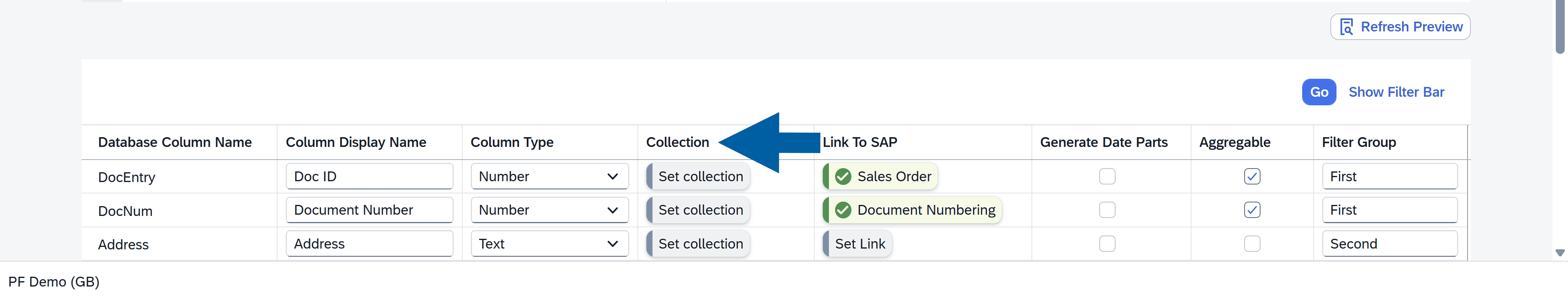
Task: Click the scroll down arrow on the scrollbar
Action: [x=1559, y=253]
